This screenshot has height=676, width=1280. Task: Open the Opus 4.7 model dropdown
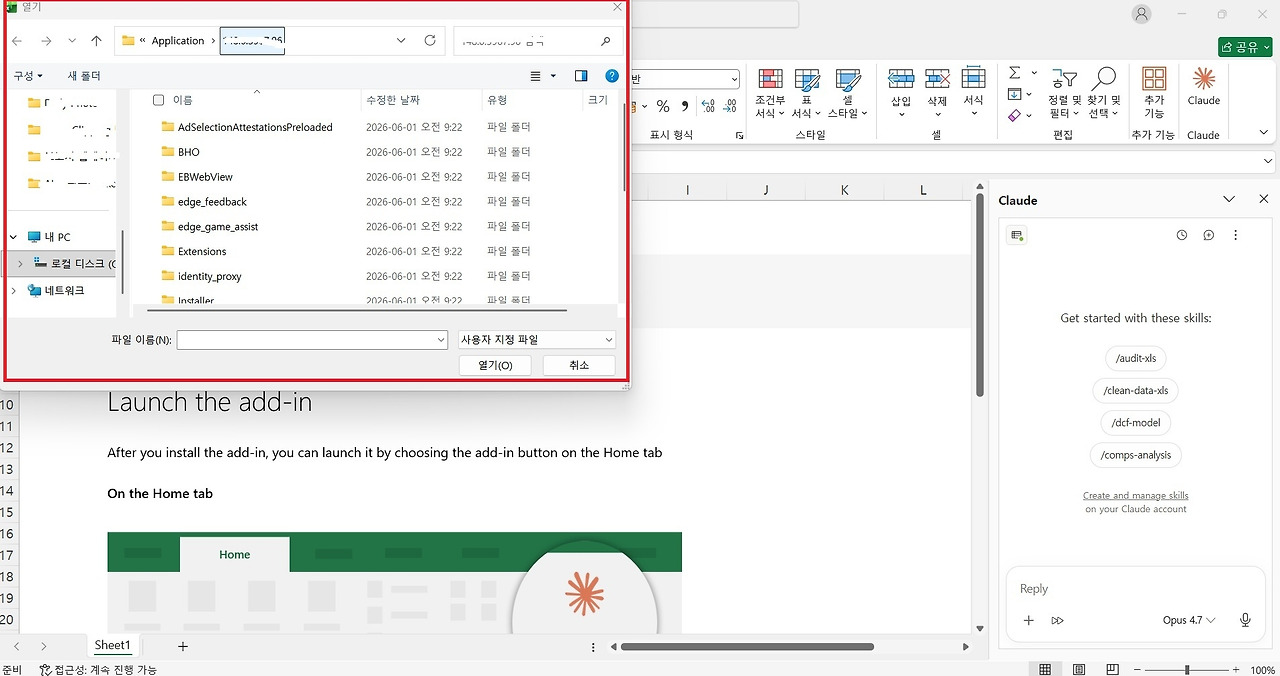tap(1189, 620)
